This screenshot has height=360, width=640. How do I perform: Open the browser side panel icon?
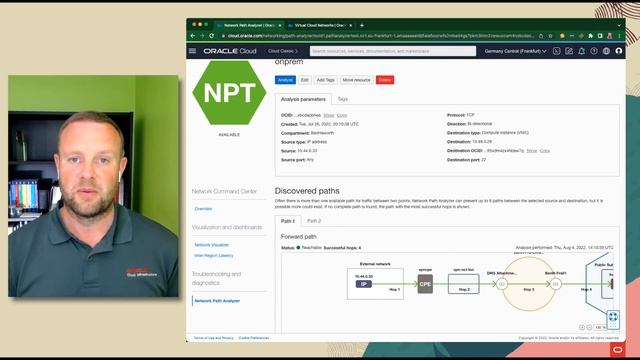click(x=600, y=36)
